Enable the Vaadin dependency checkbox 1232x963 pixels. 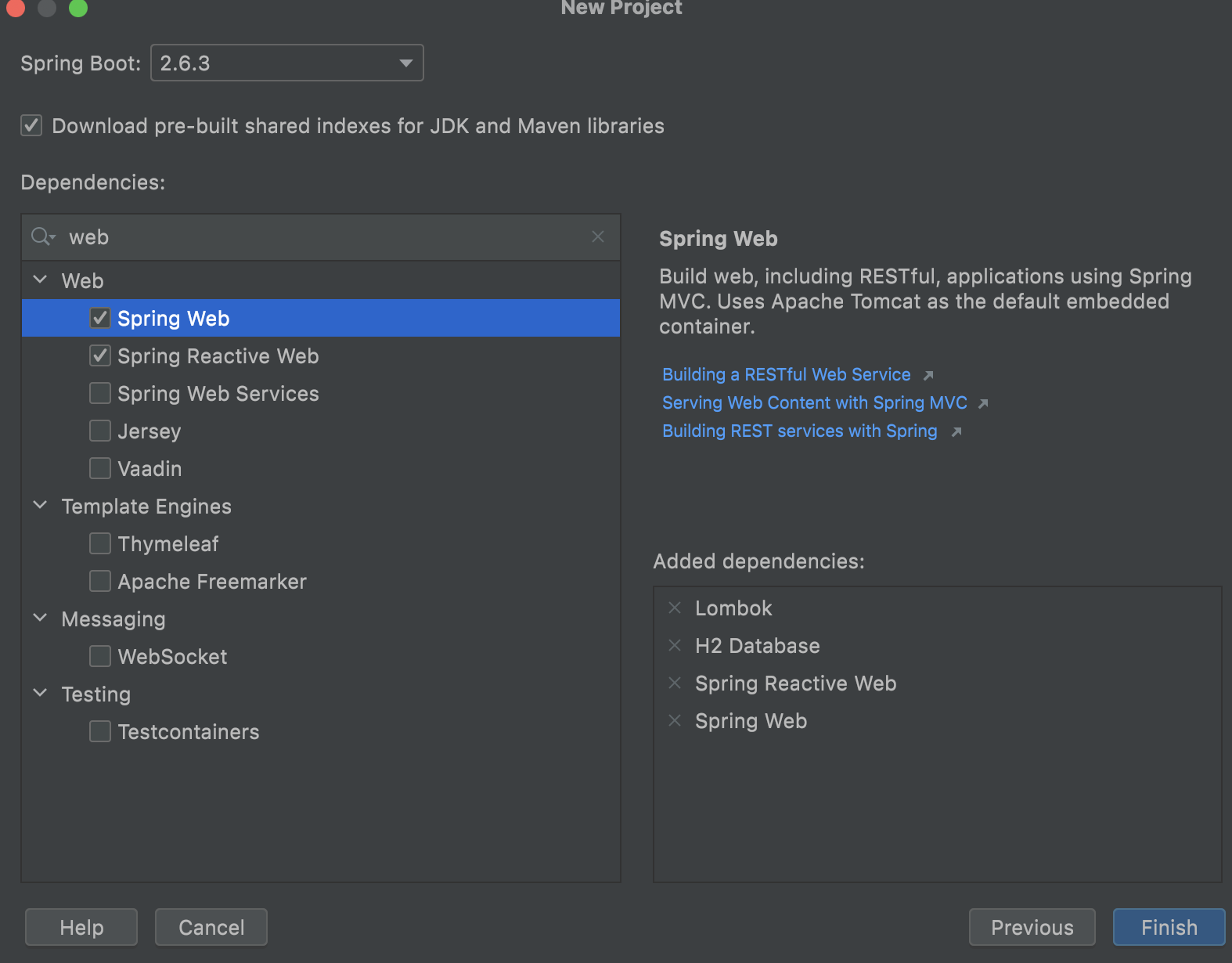pos(100,468)
